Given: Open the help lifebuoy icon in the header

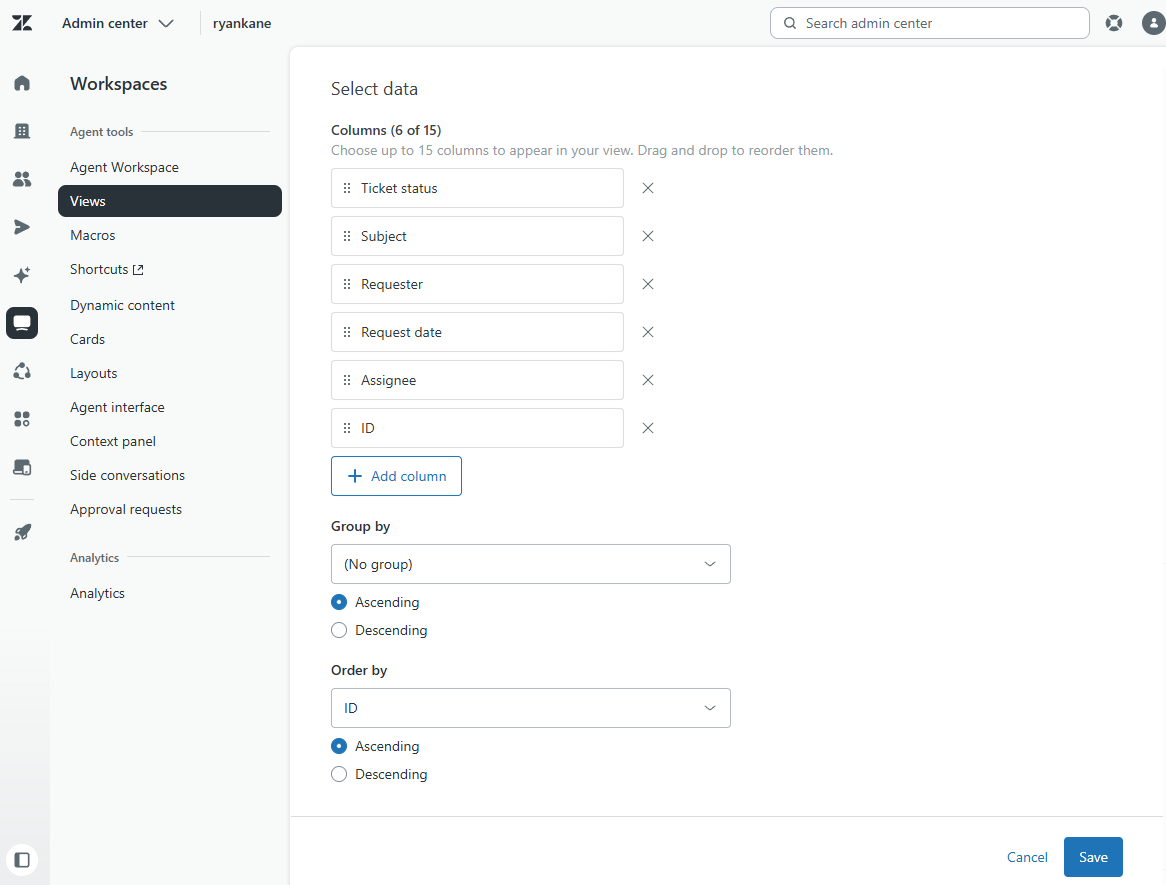Looking at the screenshot, I should (x=1114, y=22).
